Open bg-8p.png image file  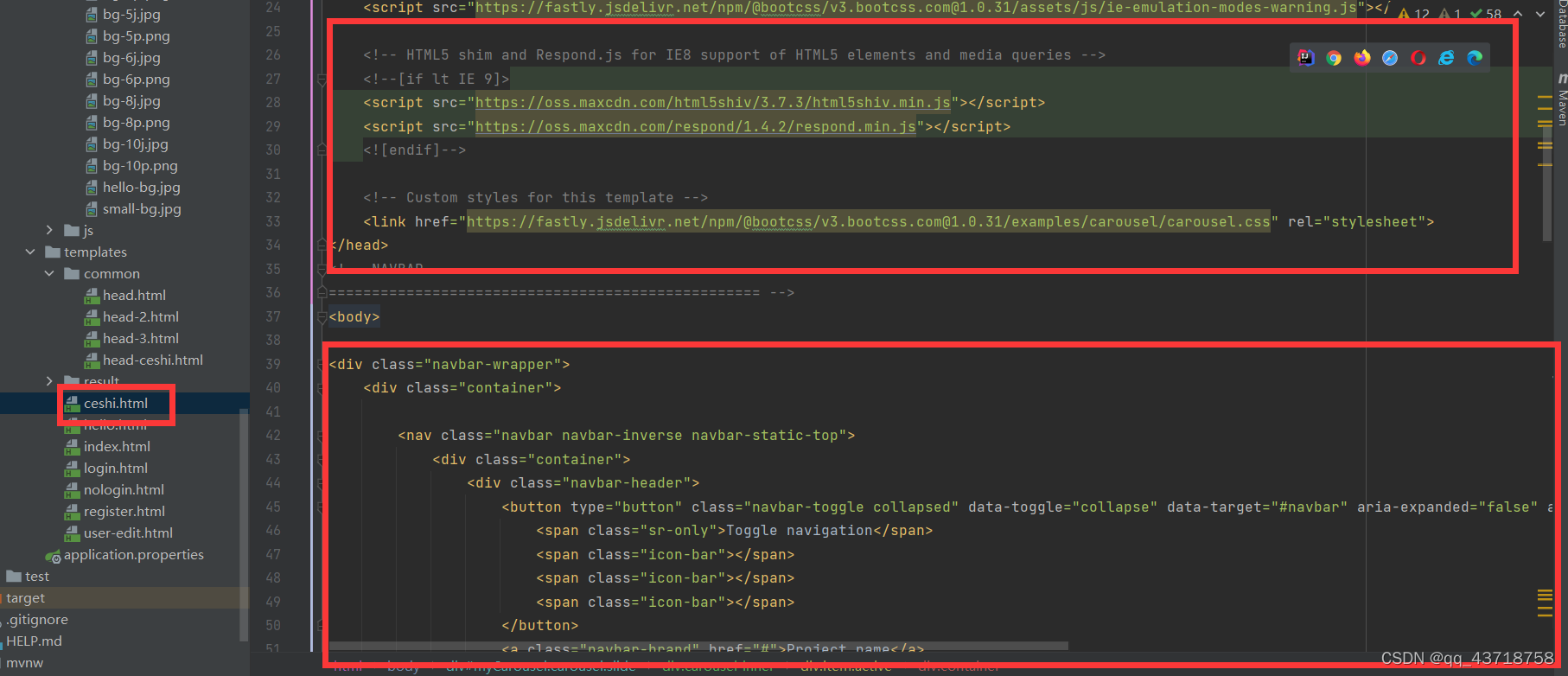click(x=137, y=123)
